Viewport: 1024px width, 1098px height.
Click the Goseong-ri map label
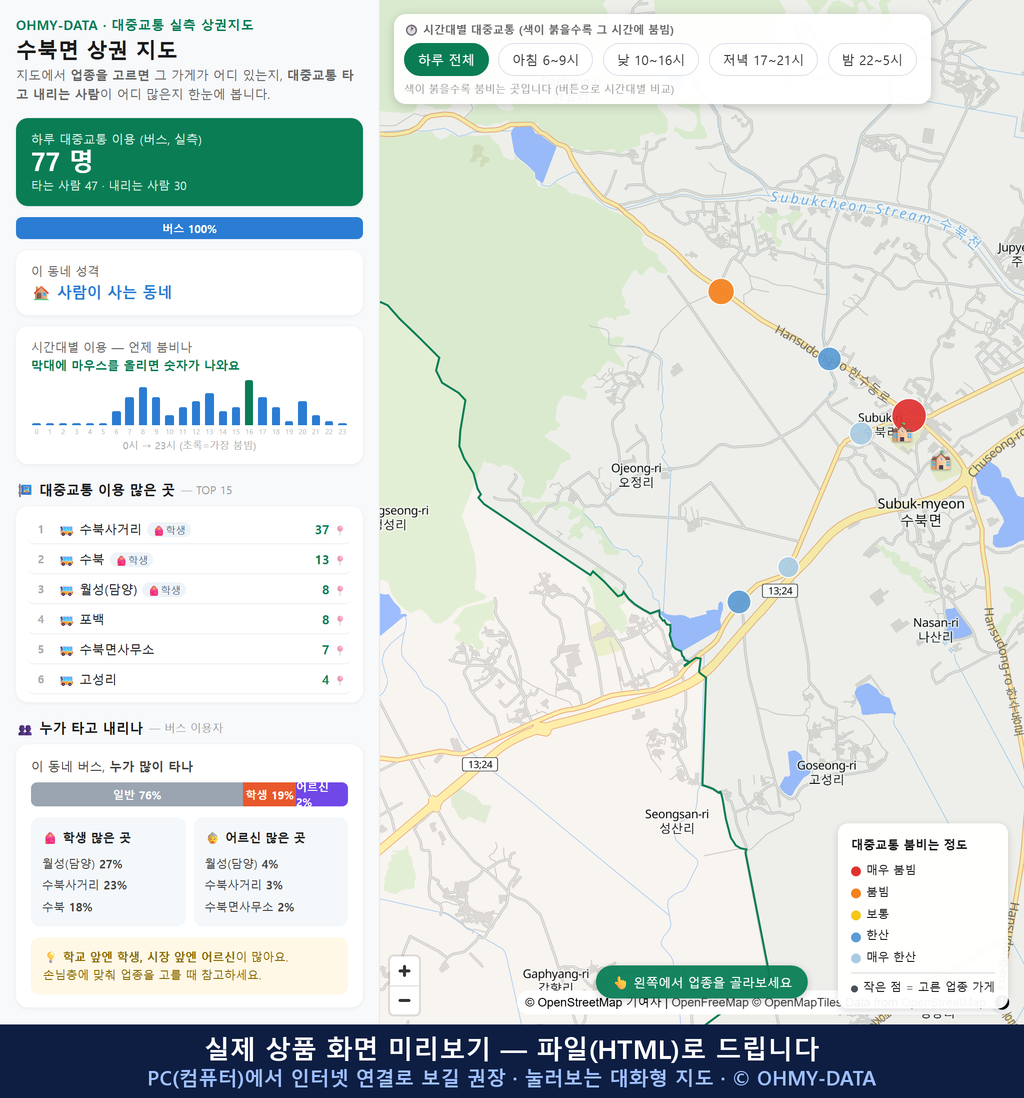click(826, 772)
